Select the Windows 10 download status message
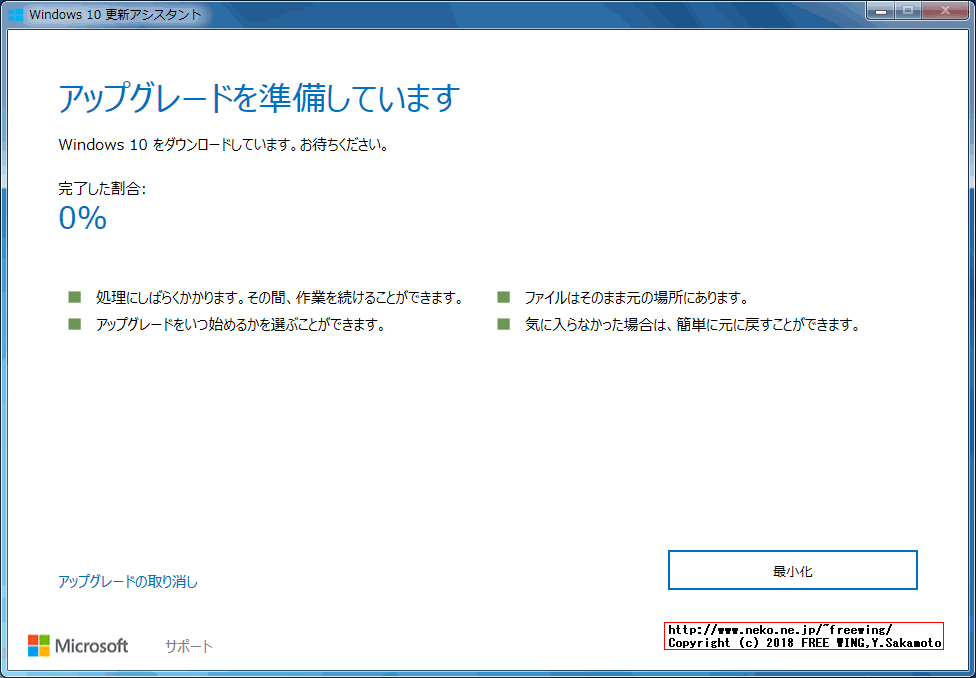 tap(225, 145)
